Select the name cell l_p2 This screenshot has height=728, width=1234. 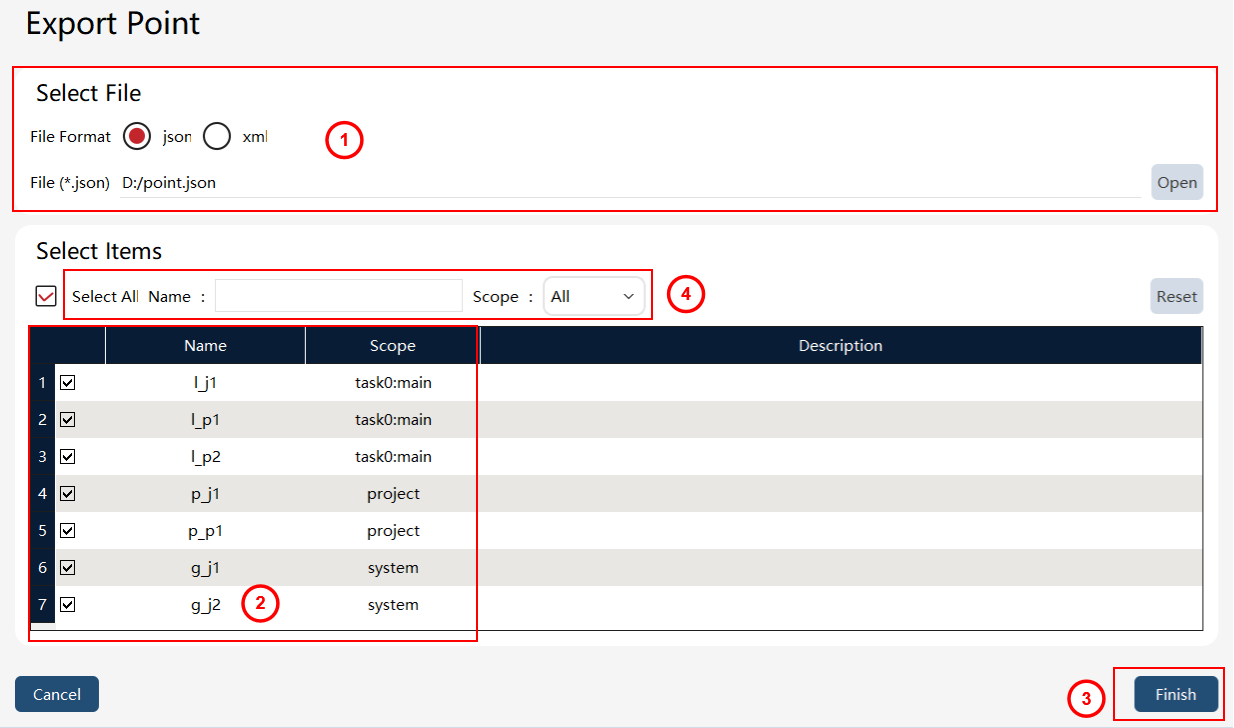coord(205,456)
